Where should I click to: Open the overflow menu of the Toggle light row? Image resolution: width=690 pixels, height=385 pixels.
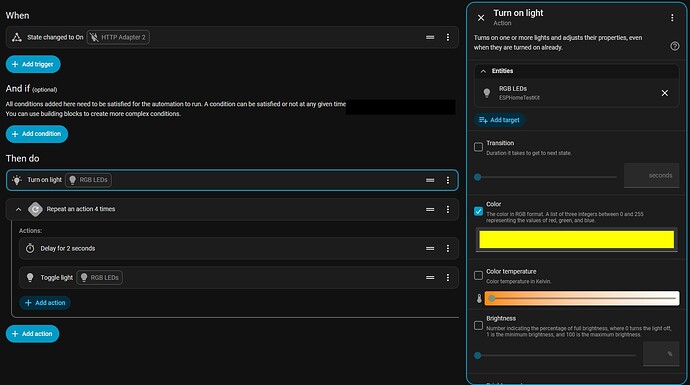pyautogui.click(x=448, y=278)
